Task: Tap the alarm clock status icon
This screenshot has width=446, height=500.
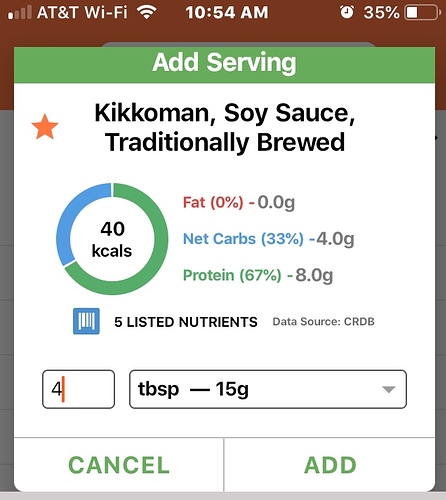Action: click(x=347, y=13)
